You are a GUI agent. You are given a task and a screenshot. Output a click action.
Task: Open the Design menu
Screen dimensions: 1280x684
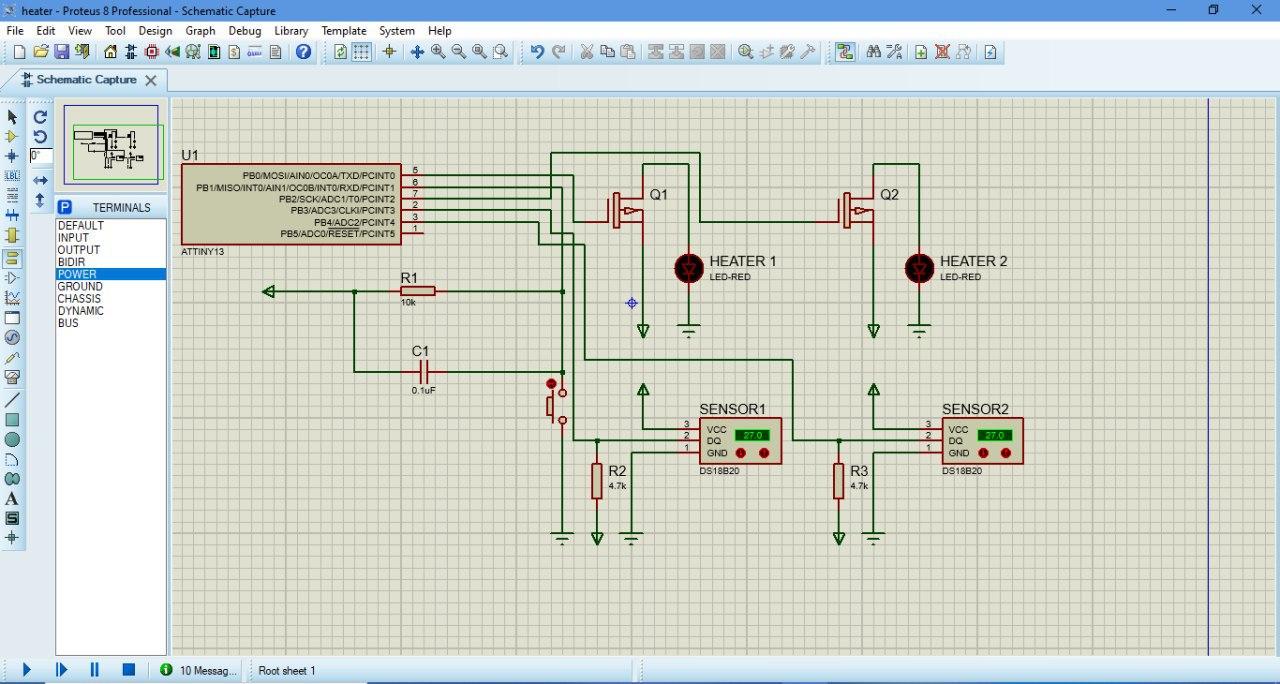[155, 31]
